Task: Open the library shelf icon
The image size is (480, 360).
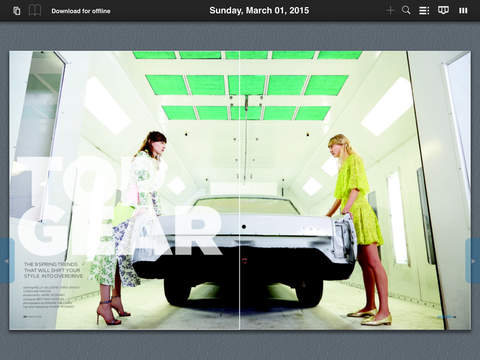Action: click(463, 11)
